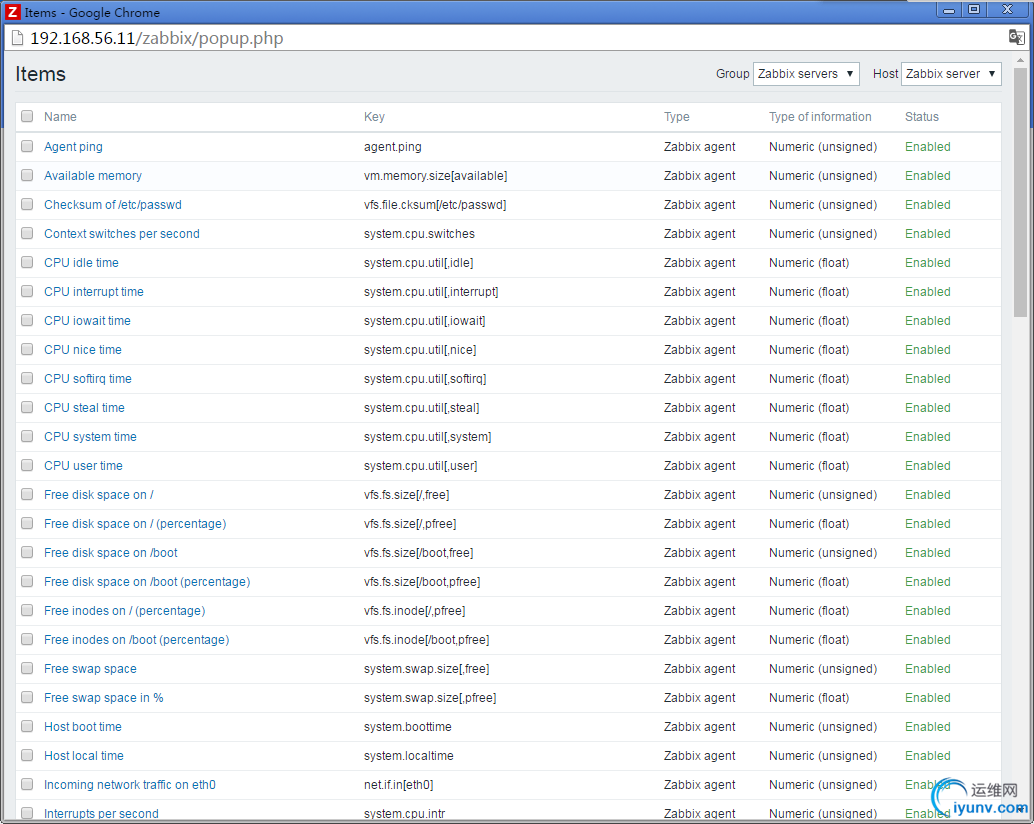
Task: Click key vm.memory.size[available]
Action: 435,175
